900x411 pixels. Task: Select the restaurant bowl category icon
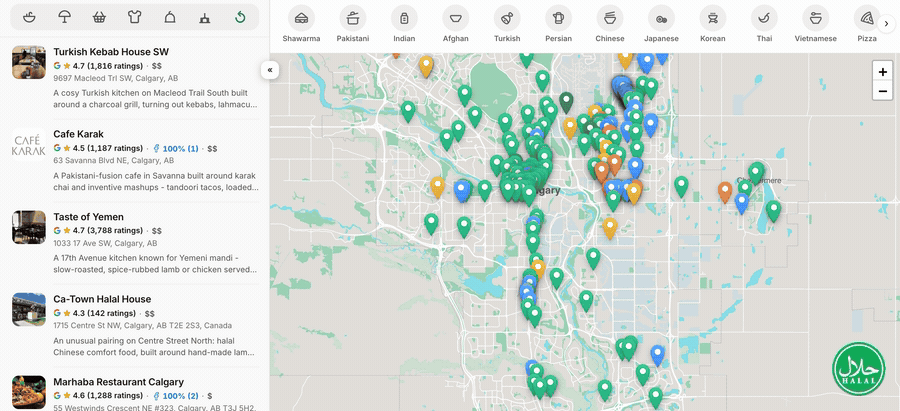pyautogui.click(x=29, y=17)
